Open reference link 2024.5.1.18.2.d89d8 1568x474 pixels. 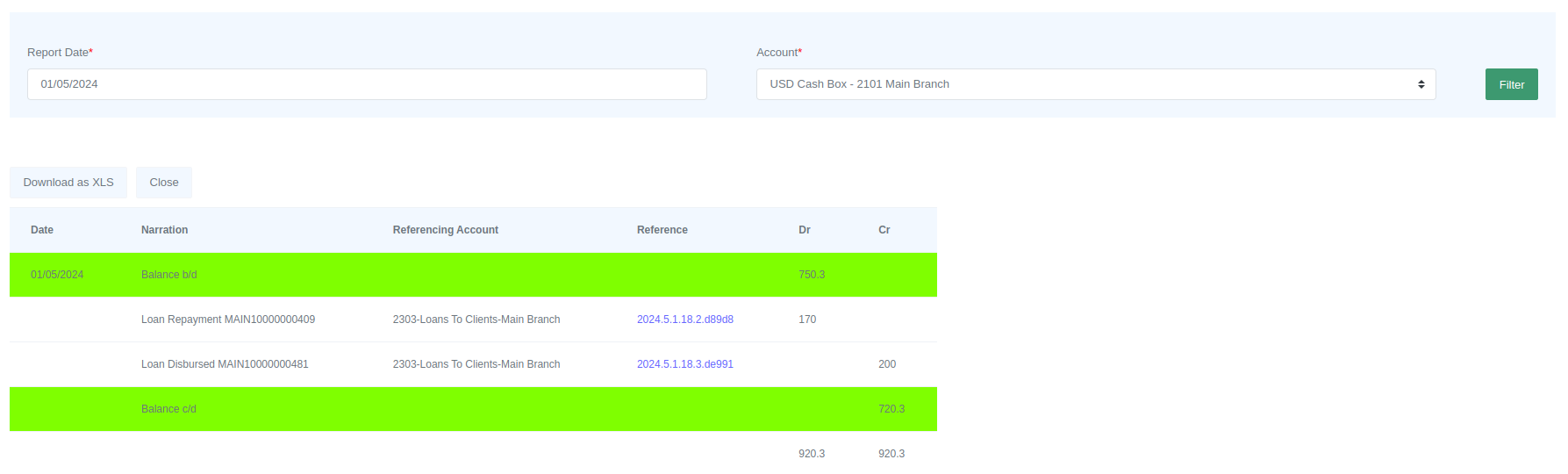pyautogui.click(x=684, y=320)
